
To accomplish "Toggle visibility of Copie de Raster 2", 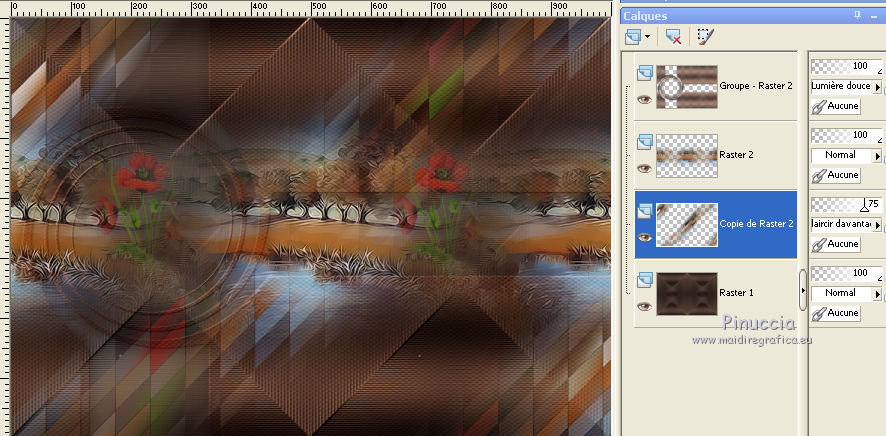I will coord(644,237).
